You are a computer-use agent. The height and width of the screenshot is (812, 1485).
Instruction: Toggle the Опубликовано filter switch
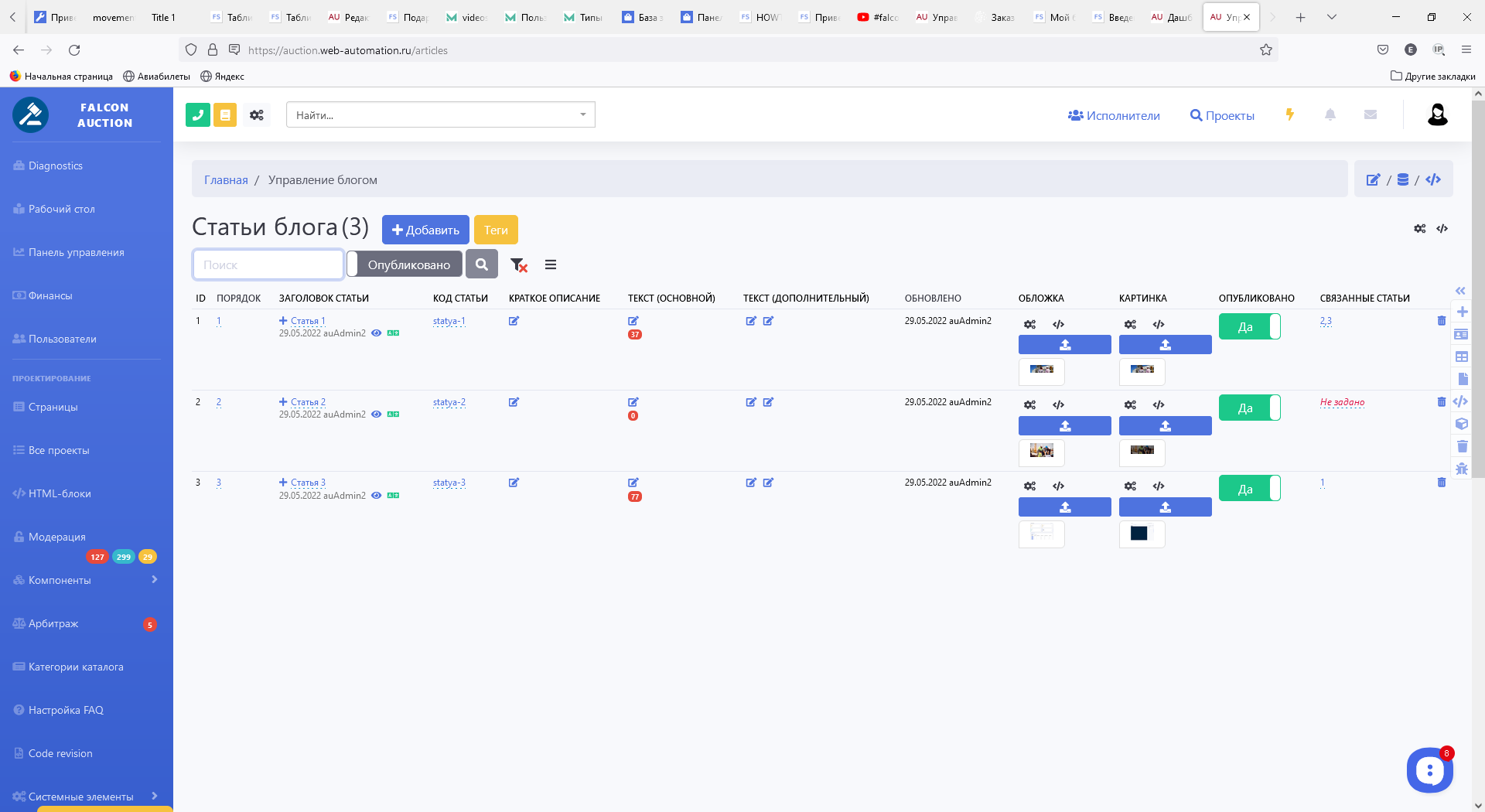pos(405,264)
